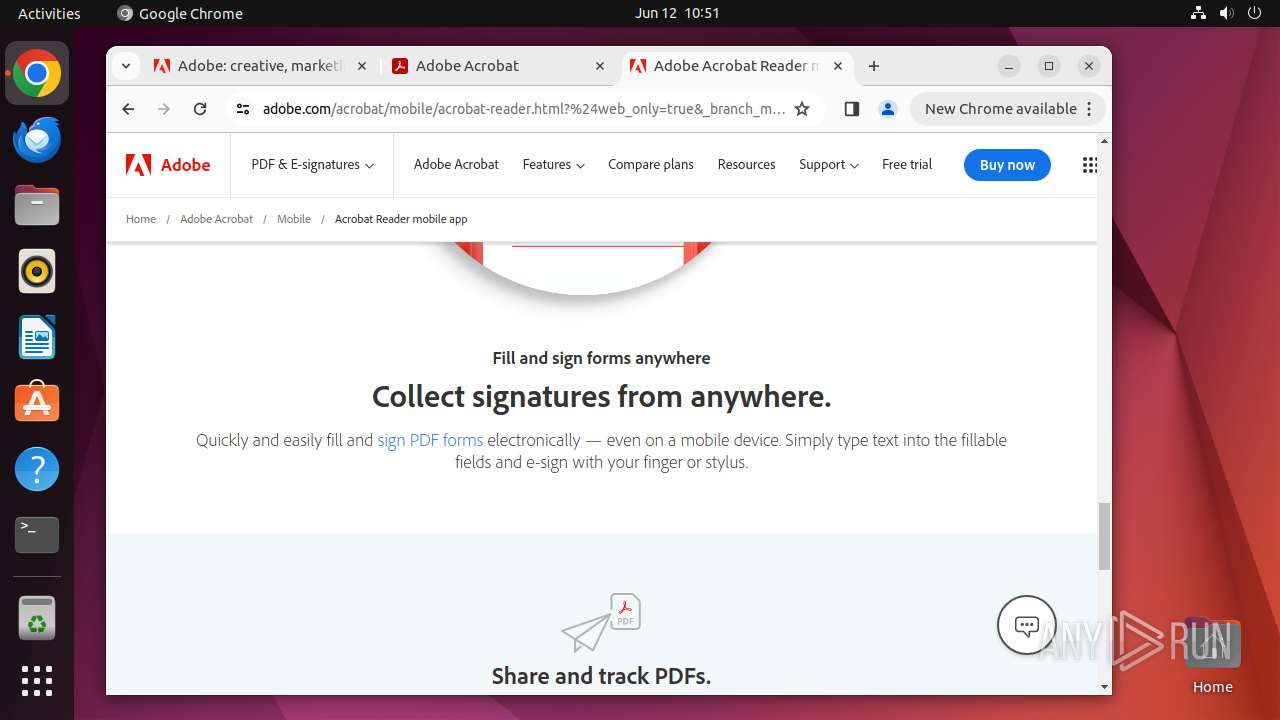The image size is (1280, 720).
Task: Click the URL address bar
Action: tap(524, 109)
